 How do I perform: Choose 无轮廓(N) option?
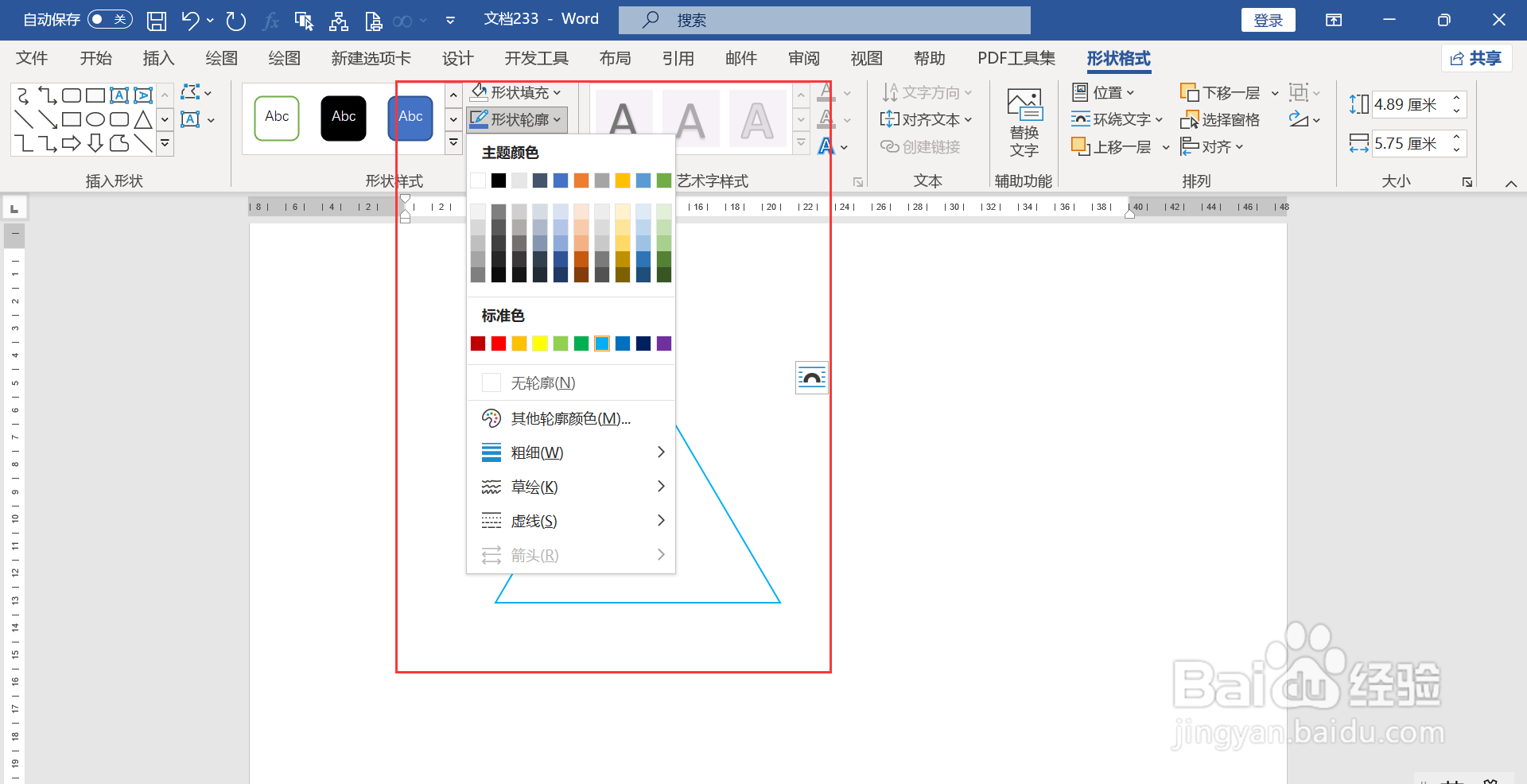click(570, 383)
